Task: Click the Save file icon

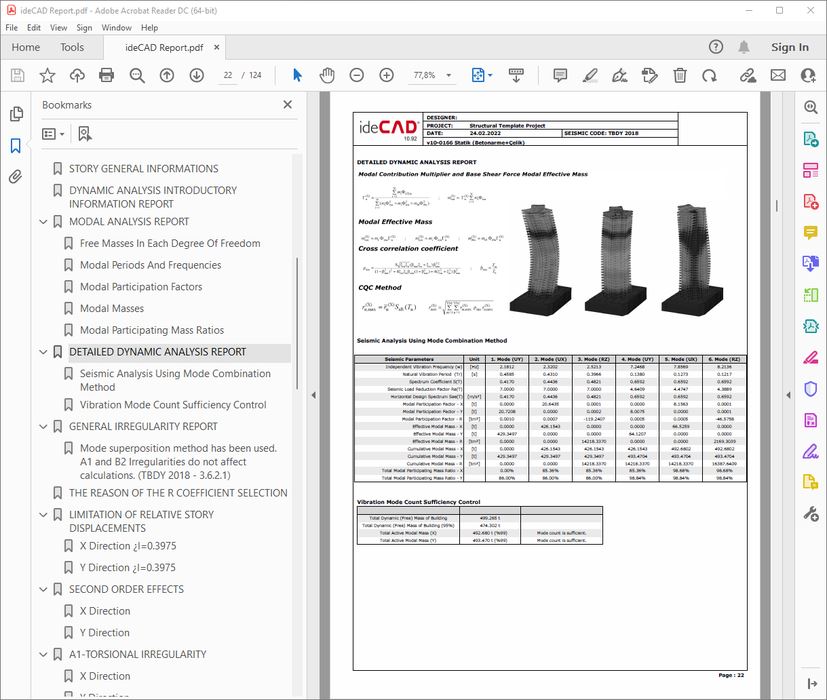Action: [17, 75]
